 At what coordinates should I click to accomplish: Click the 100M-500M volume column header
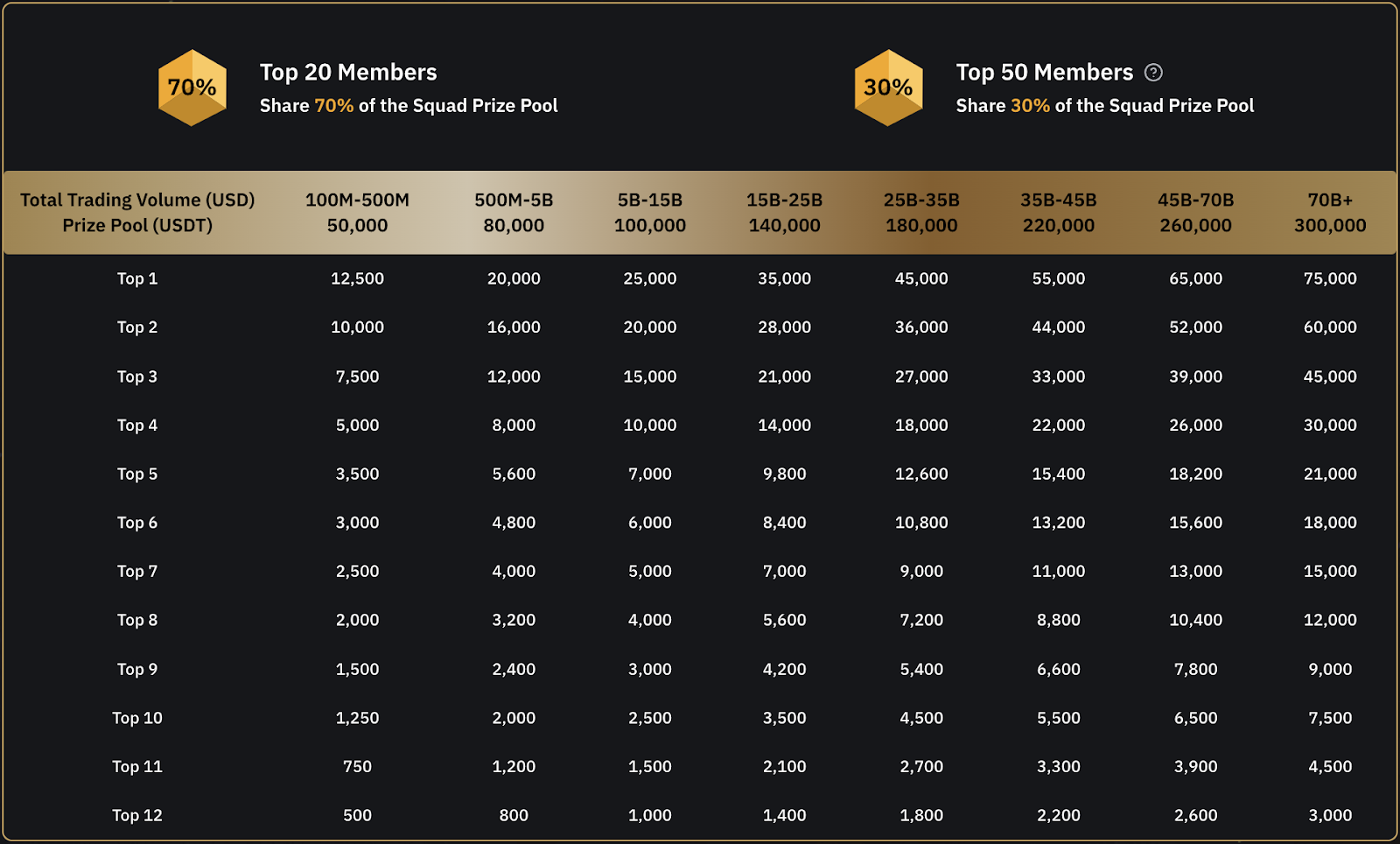click(x=357, y=200)
